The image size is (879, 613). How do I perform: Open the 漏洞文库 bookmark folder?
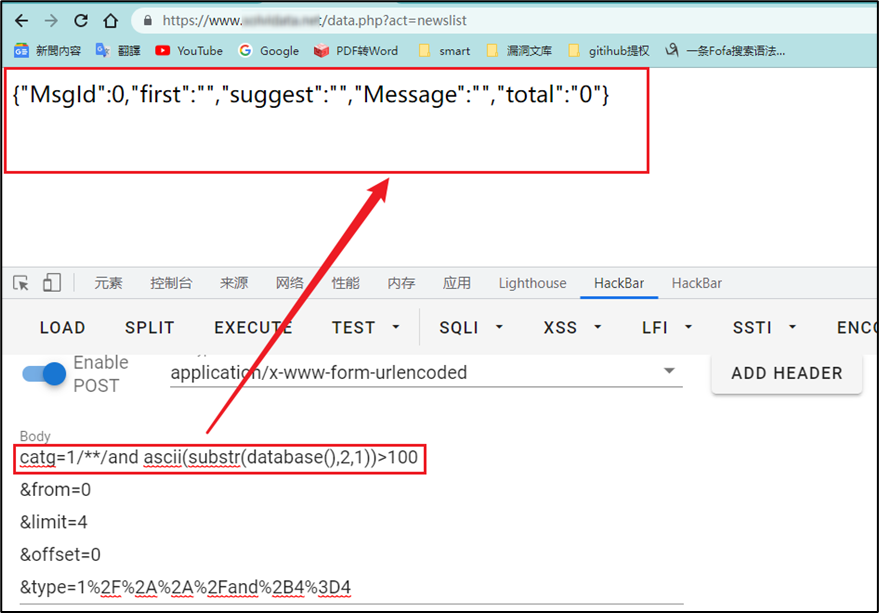coord(519,51)
